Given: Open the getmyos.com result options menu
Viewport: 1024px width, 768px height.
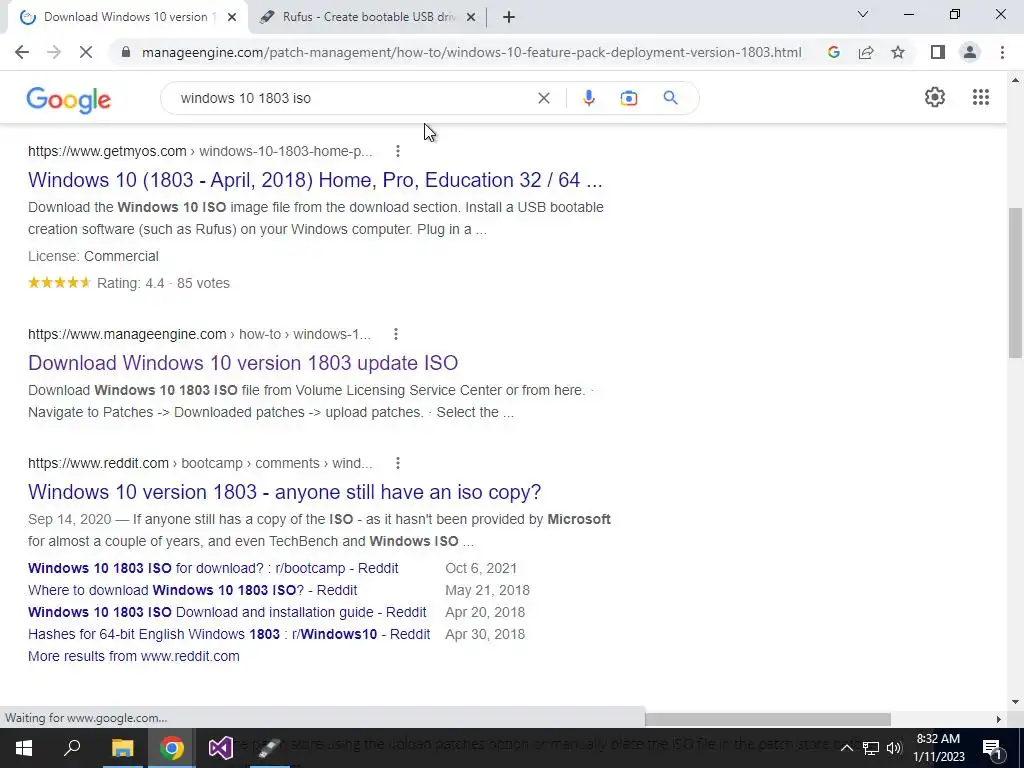Looking at the screenshot, I should tap(397, 151).
